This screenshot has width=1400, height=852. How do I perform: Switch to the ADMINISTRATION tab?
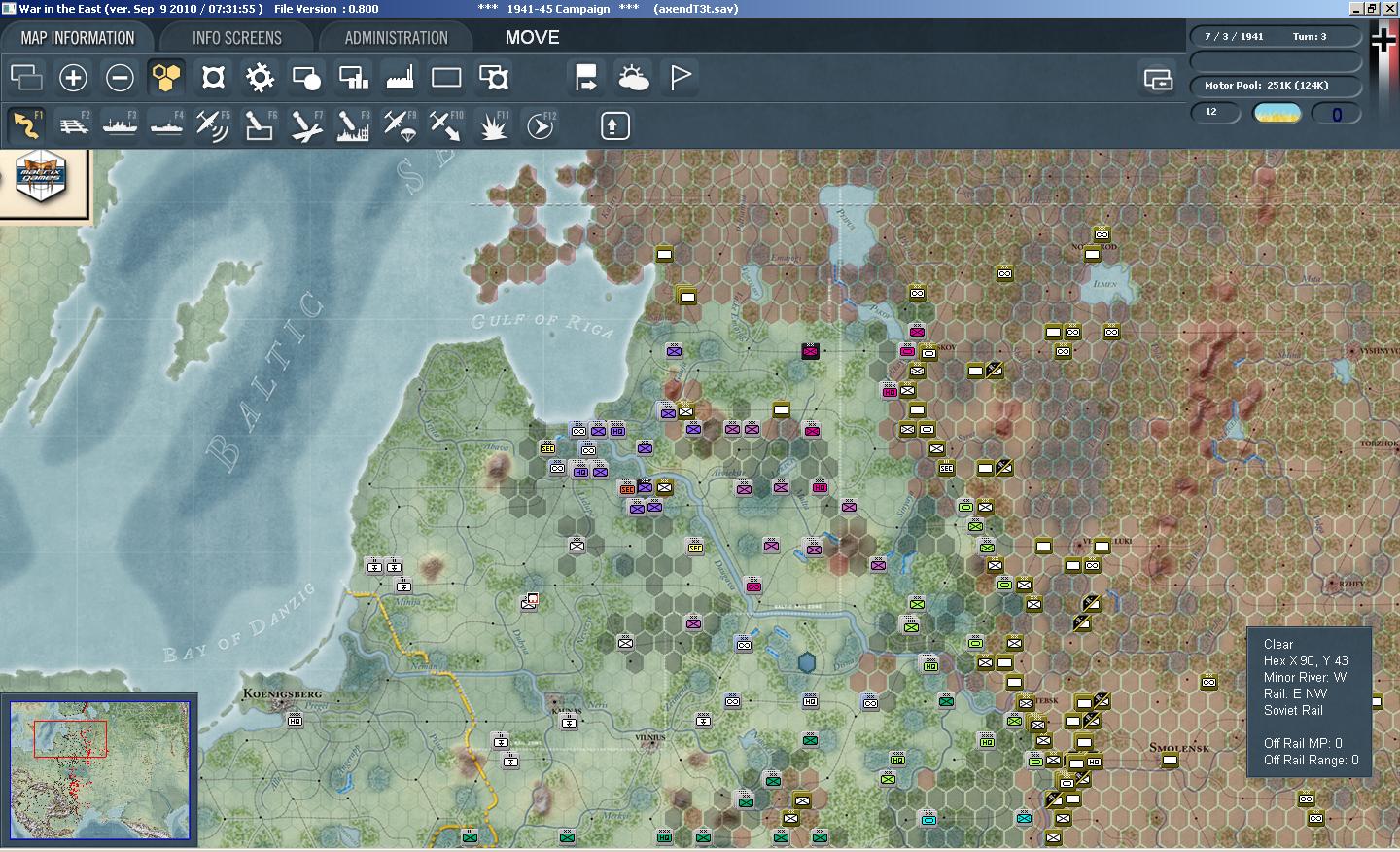click(396, 38)
